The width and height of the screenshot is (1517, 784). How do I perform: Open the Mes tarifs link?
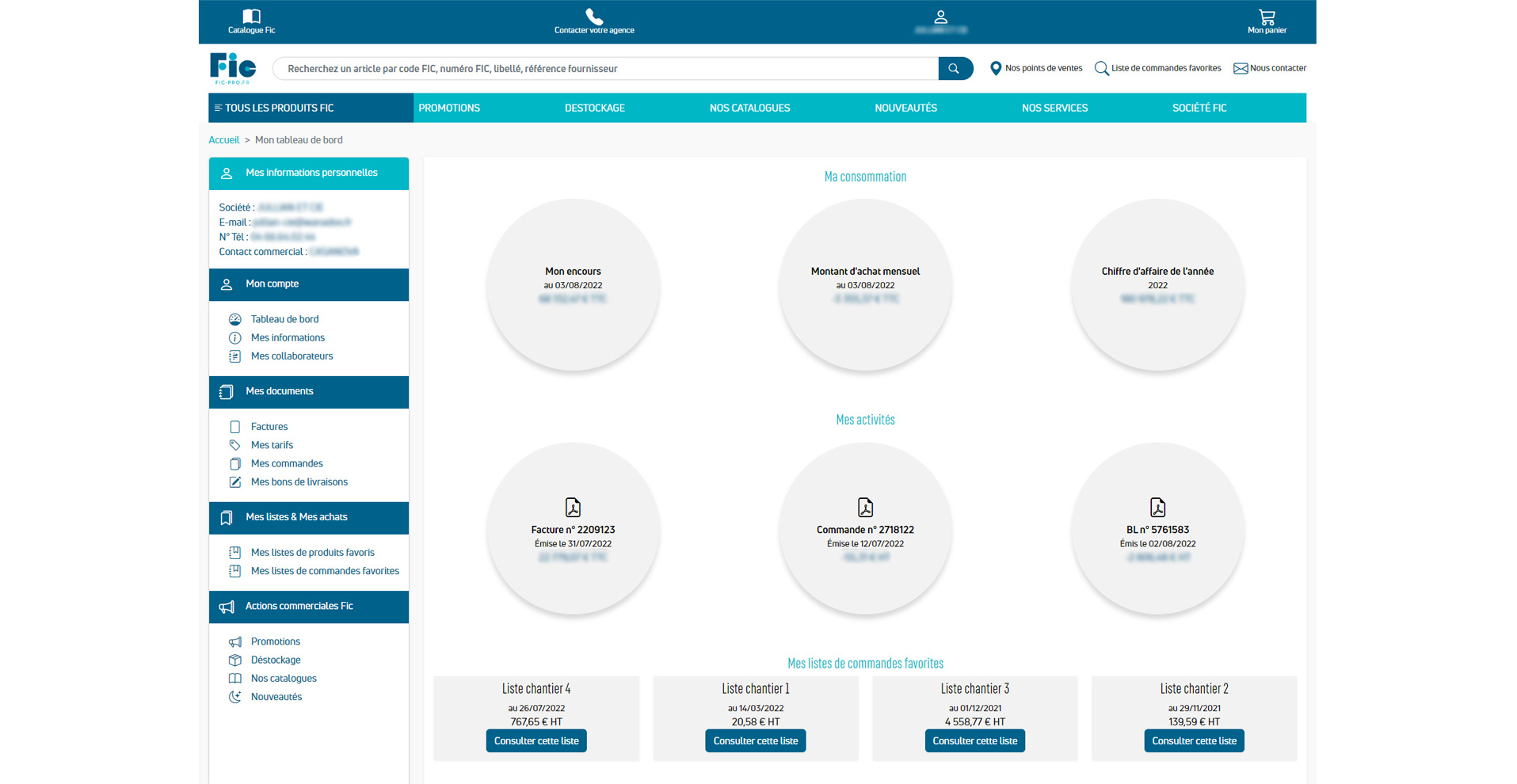(272, 445)
